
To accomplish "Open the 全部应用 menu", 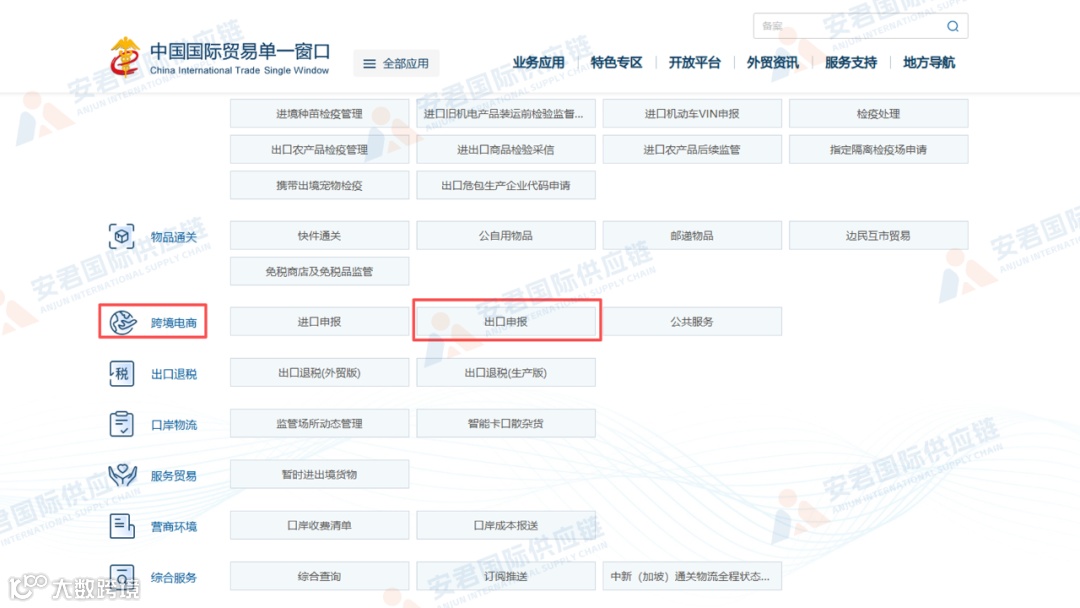I will 396,63.
